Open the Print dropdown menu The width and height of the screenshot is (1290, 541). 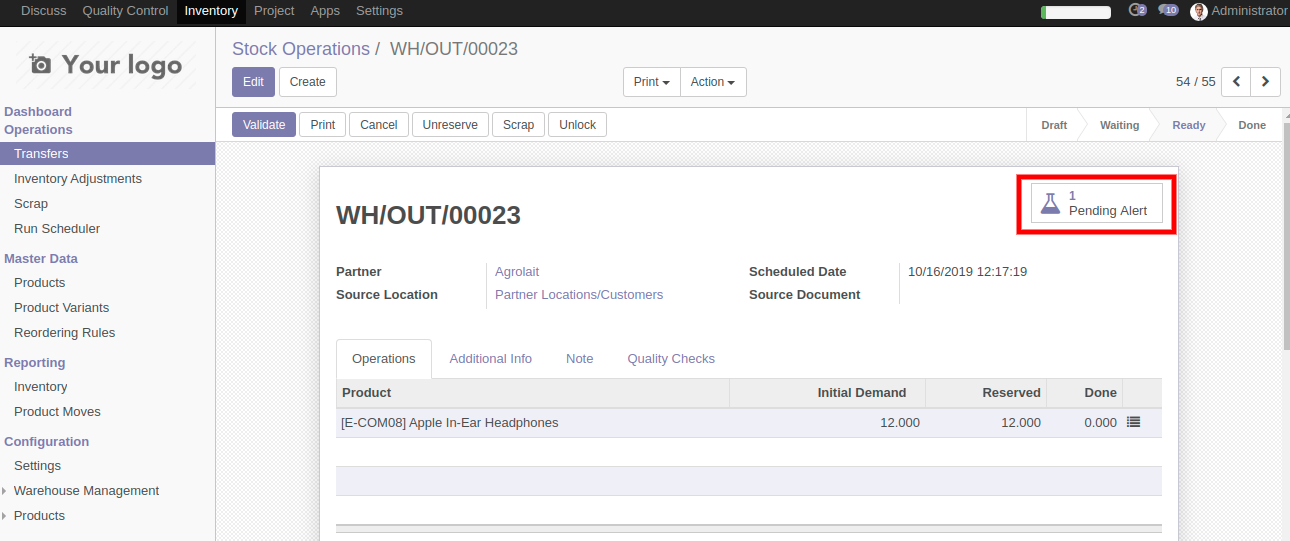pyautogui.click(x=651, y=82)
